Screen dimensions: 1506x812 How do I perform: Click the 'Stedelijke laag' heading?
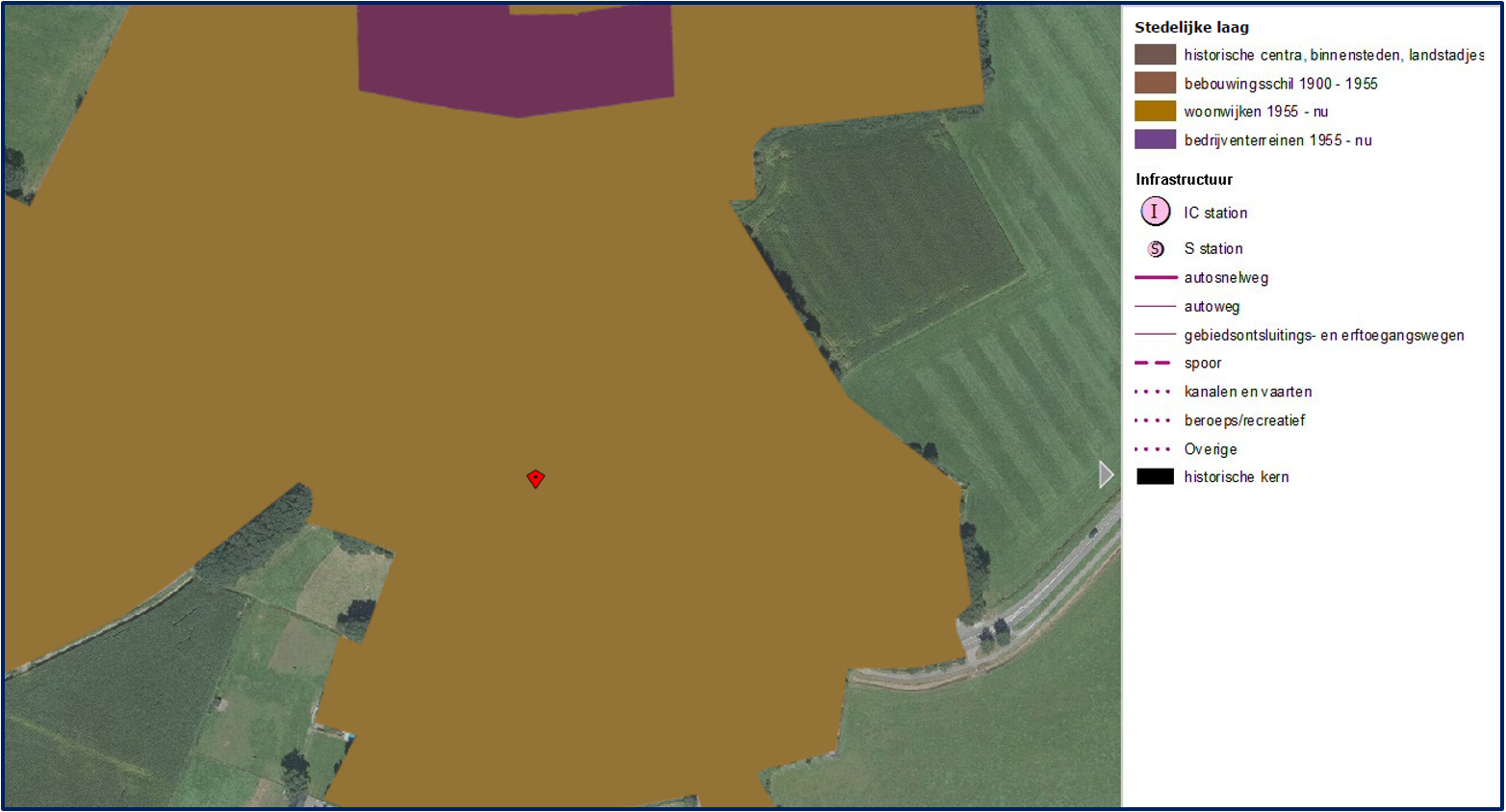pyautogui.click(x=1191, y=27)
